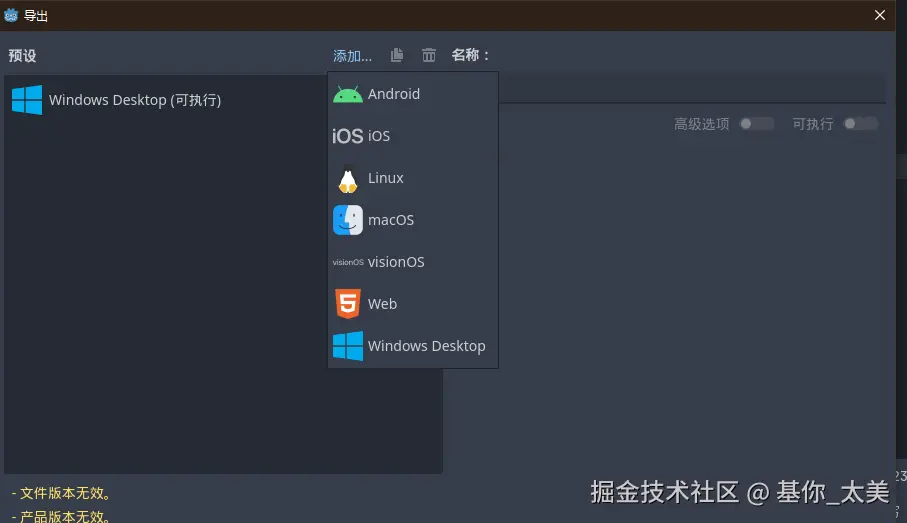Choose visionOS from the list
Screen dimensions: 907x523
click(413, 262)
